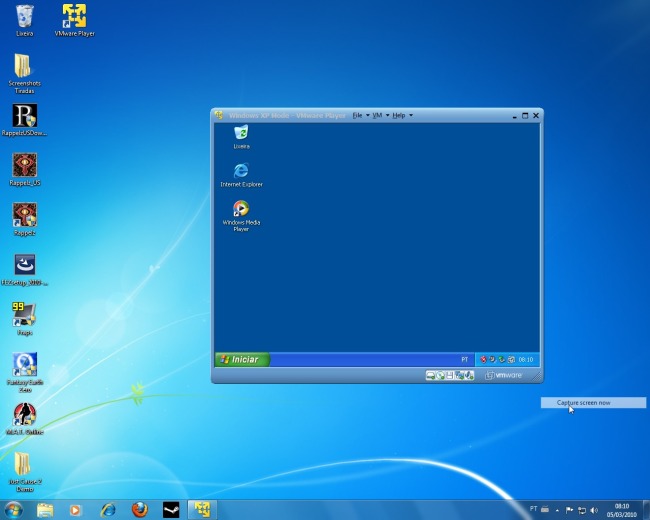
Task: Click the VMware Player title bar icon
Action: coord(219,115)
